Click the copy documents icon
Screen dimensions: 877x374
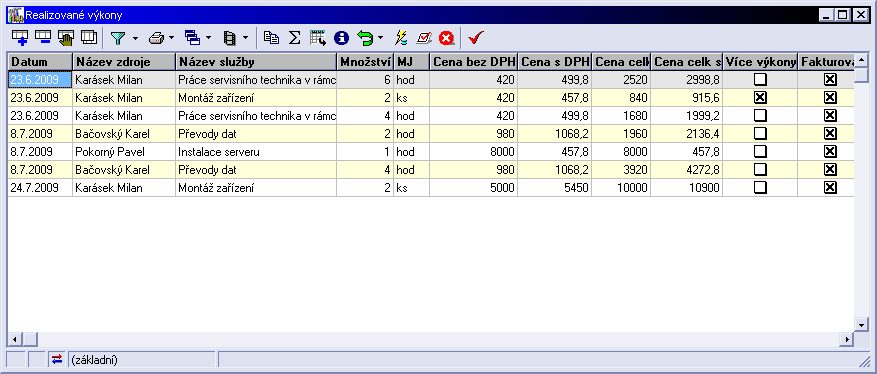pos(271,38)
